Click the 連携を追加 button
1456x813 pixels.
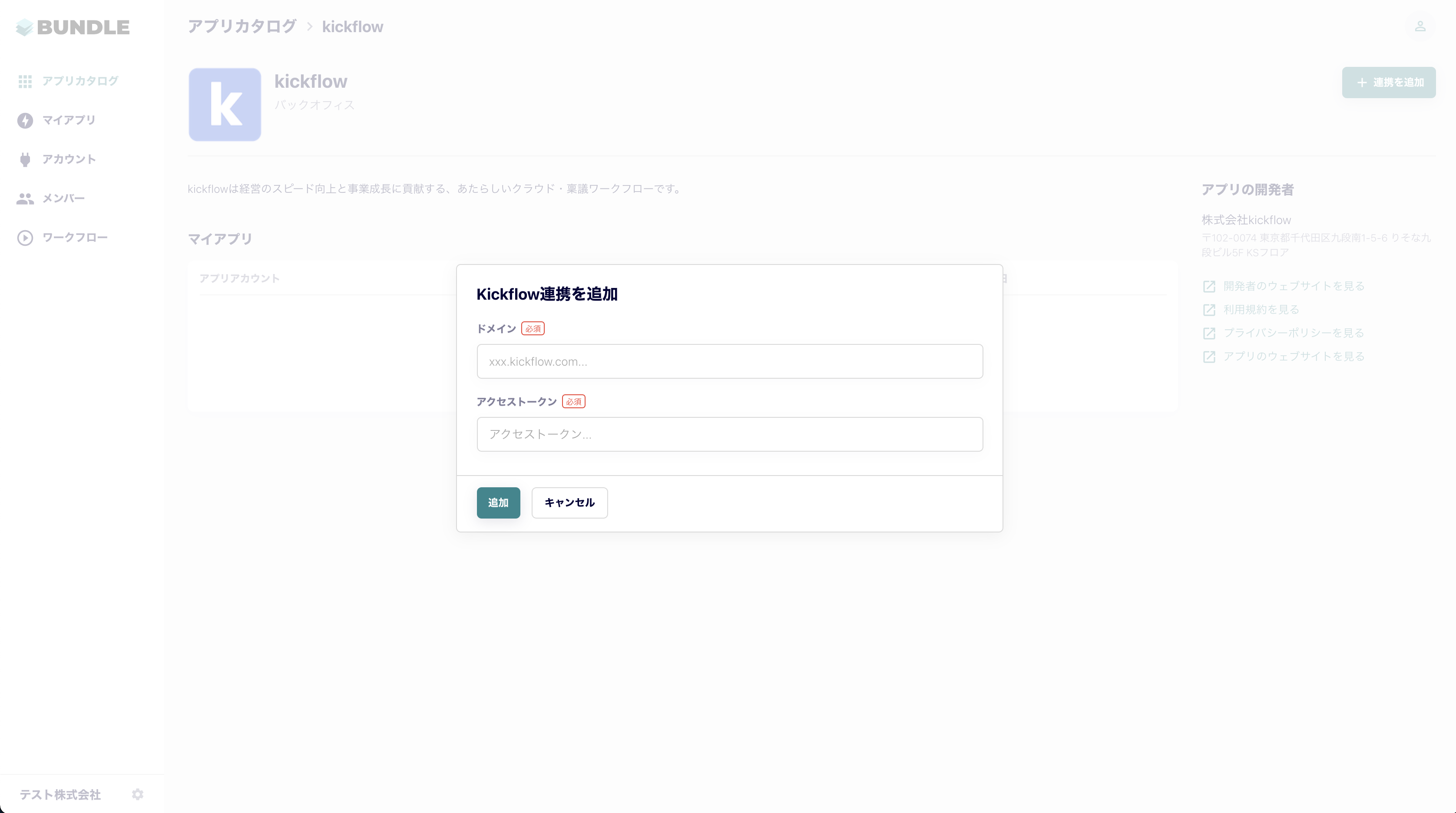coord(1388,83)
